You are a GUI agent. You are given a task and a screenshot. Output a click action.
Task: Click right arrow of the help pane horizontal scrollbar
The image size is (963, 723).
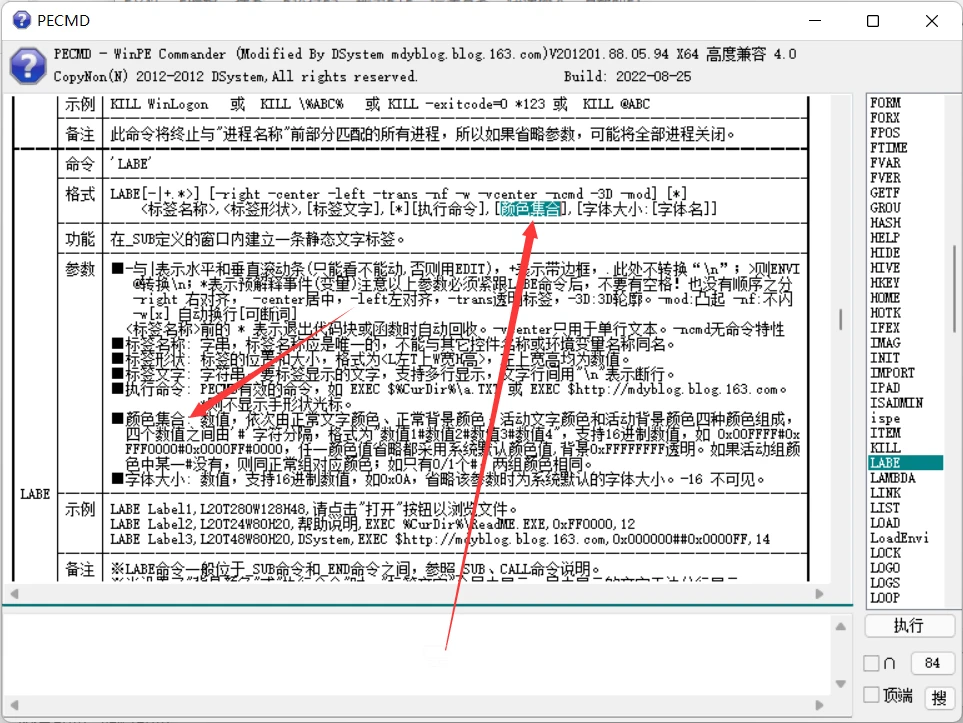pyautogui.click(x=819, y=593)
